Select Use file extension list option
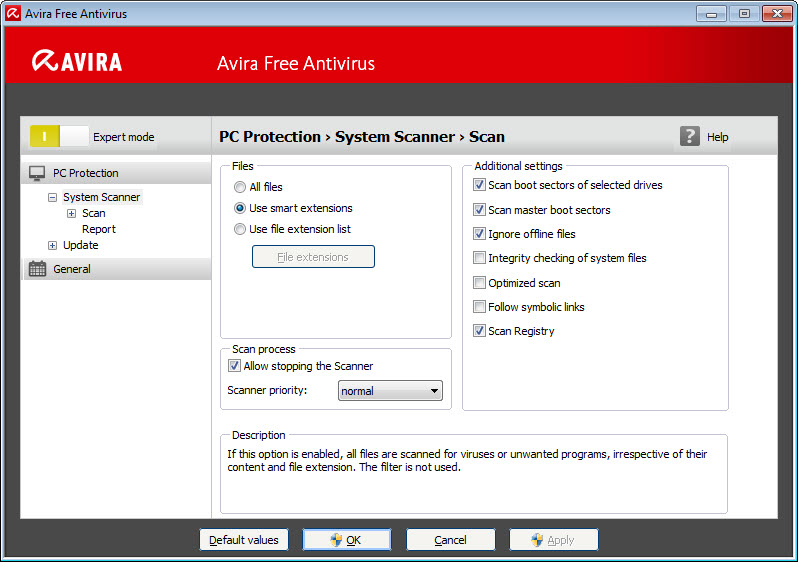798x562 pixels. coord(240,229)
